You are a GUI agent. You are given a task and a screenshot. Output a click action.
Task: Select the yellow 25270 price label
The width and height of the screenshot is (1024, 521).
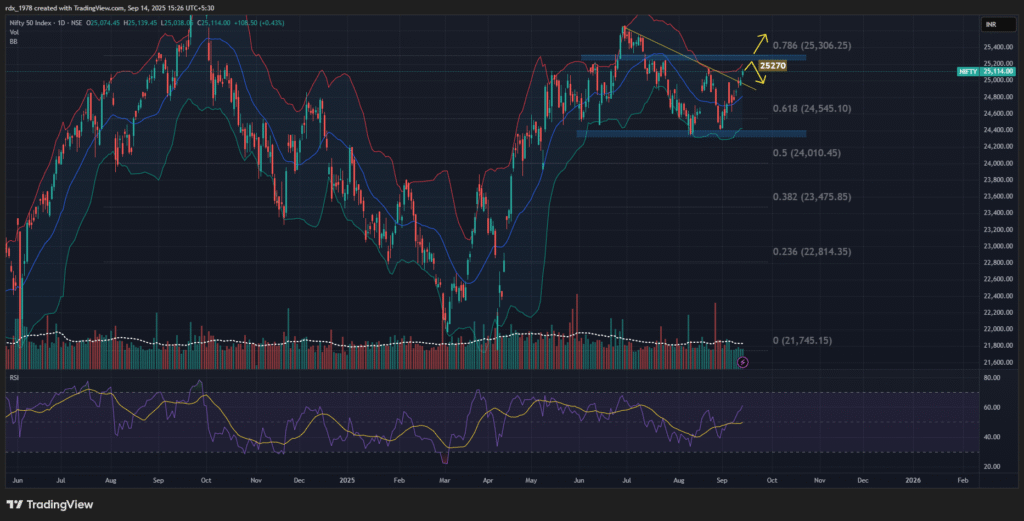pos(772,66)
